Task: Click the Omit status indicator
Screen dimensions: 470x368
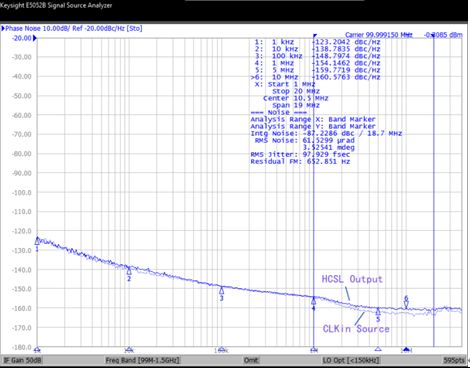Action: 251,360
